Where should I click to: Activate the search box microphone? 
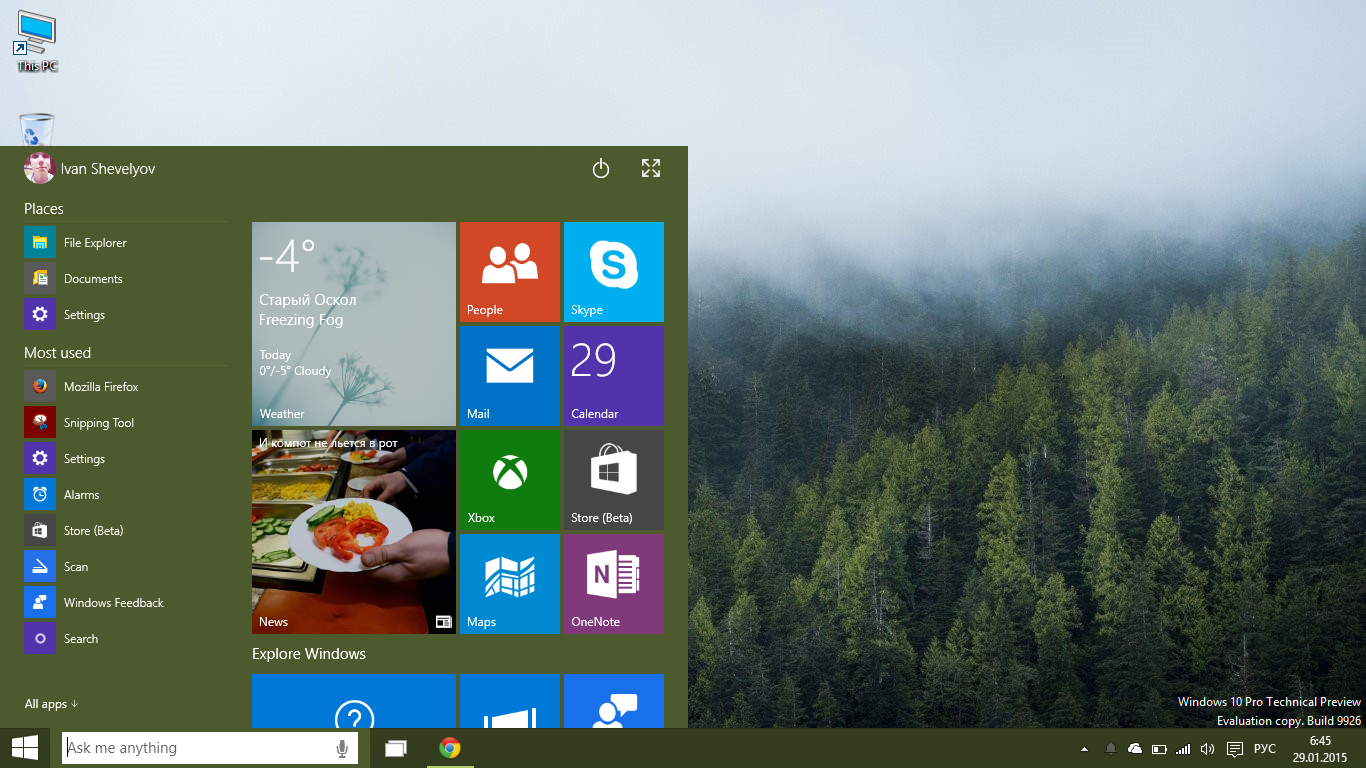[342, 748]
